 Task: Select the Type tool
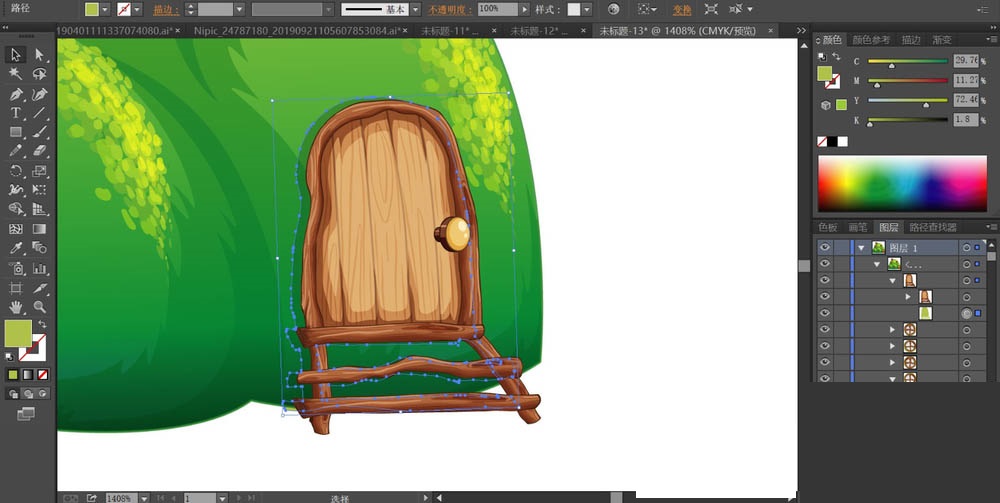[15, 113]
